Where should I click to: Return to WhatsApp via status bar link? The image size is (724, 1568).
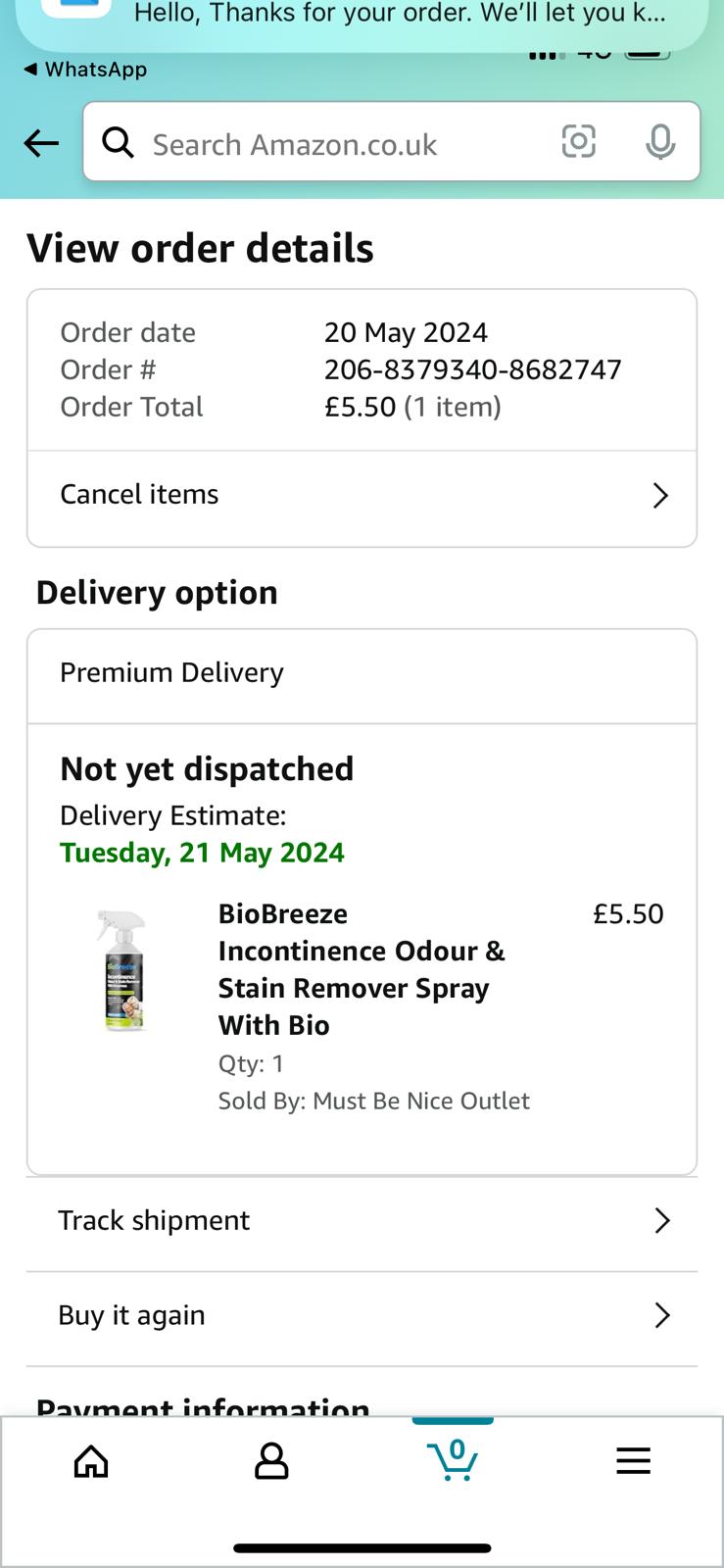click(85, 70)
